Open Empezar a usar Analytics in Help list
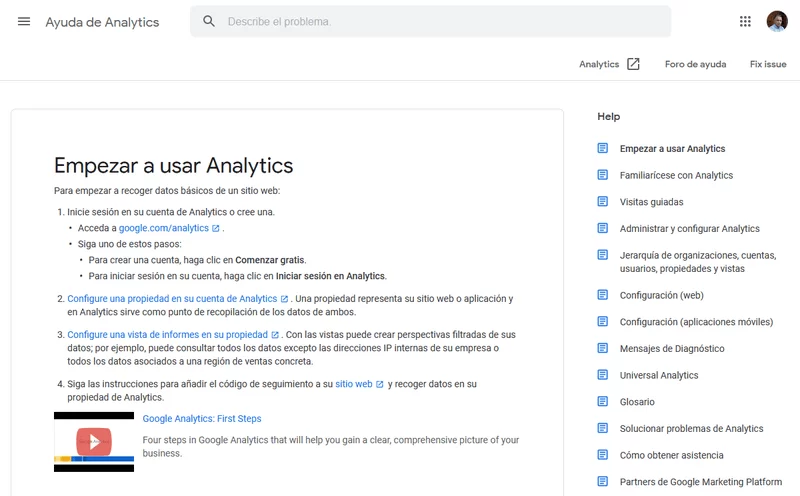Viewport: 800px width, 496px height. (672, 148)
